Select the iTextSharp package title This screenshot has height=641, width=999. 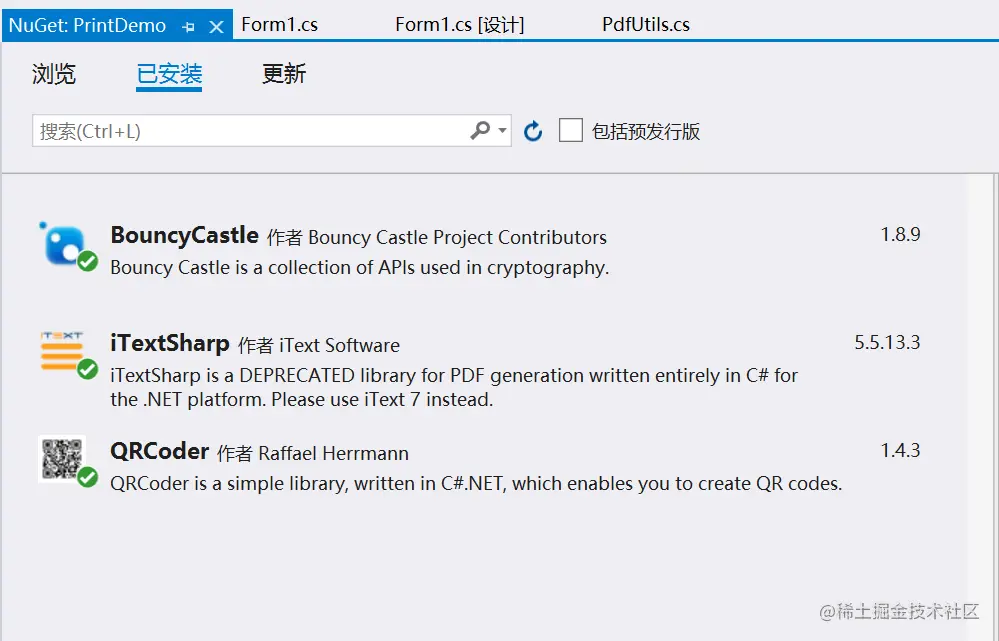170,343
